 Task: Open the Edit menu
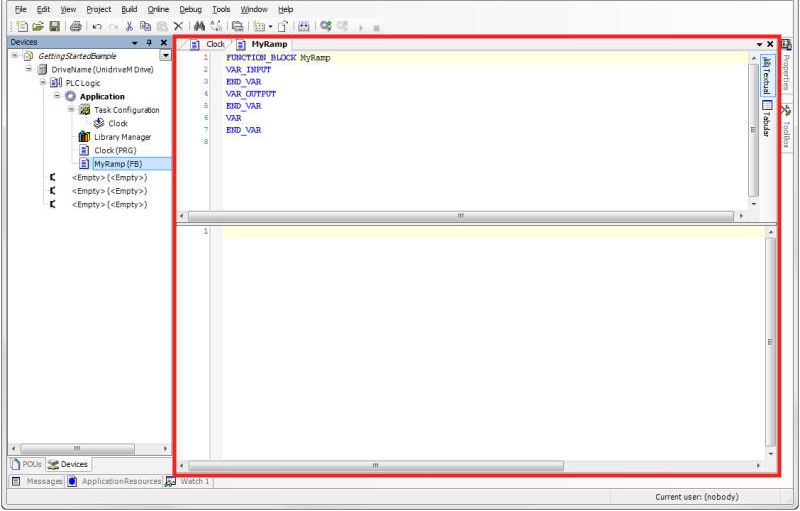43,9
